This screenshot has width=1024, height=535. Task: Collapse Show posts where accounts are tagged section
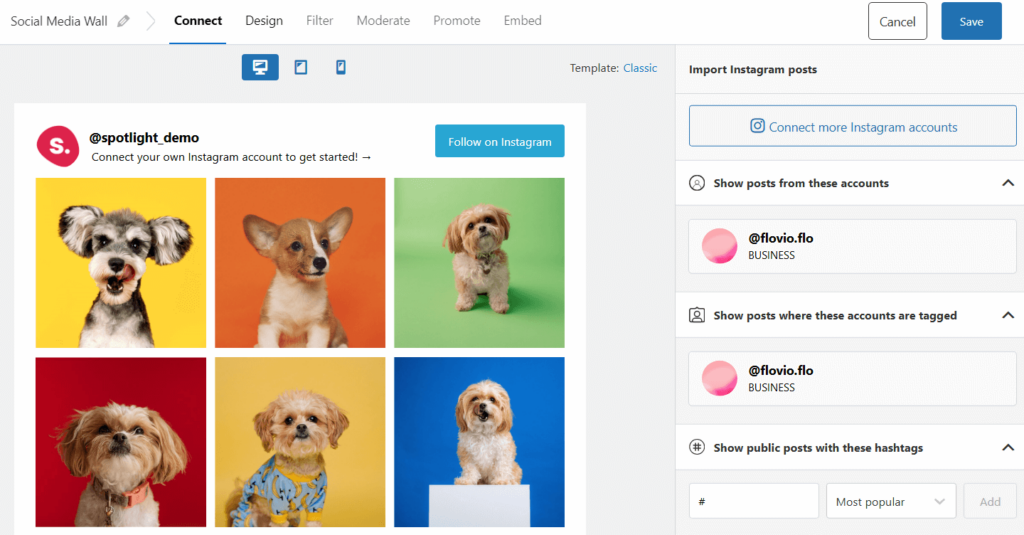point(1008,316)
